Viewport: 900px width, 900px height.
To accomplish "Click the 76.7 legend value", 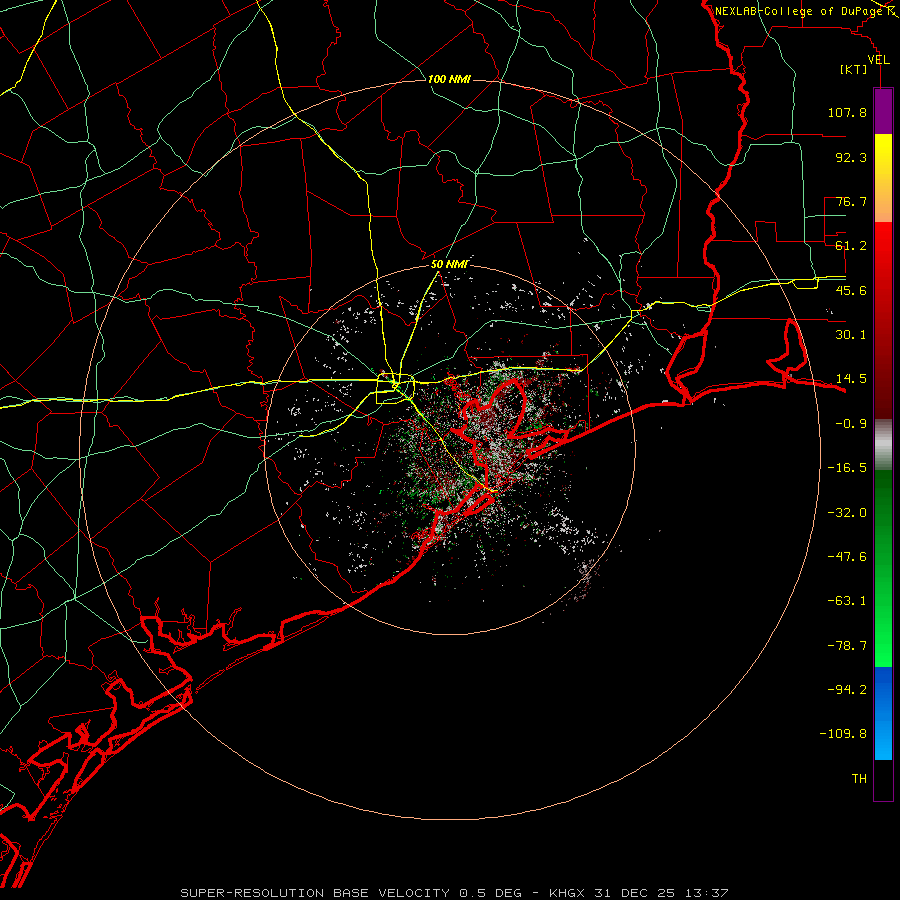I will [851, 201].
